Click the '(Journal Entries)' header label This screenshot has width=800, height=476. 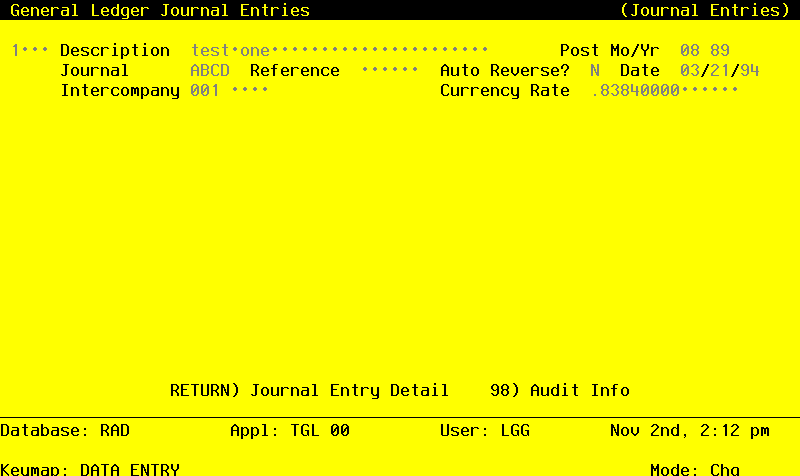705,10
